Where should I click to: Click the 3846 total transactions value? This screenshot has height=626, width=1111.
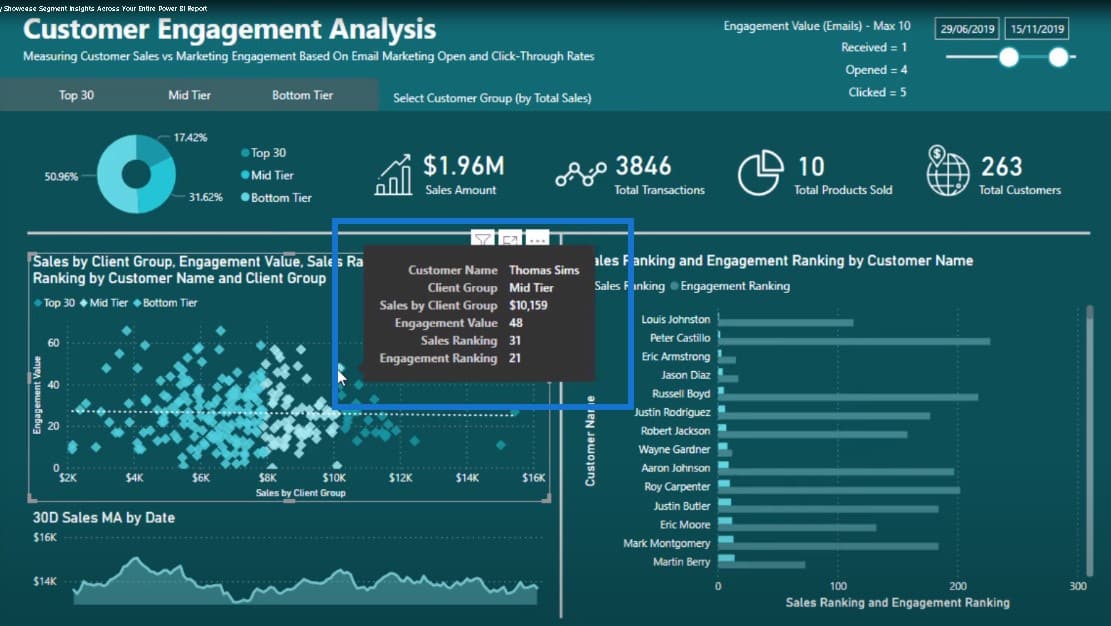[x=643, y=166]
